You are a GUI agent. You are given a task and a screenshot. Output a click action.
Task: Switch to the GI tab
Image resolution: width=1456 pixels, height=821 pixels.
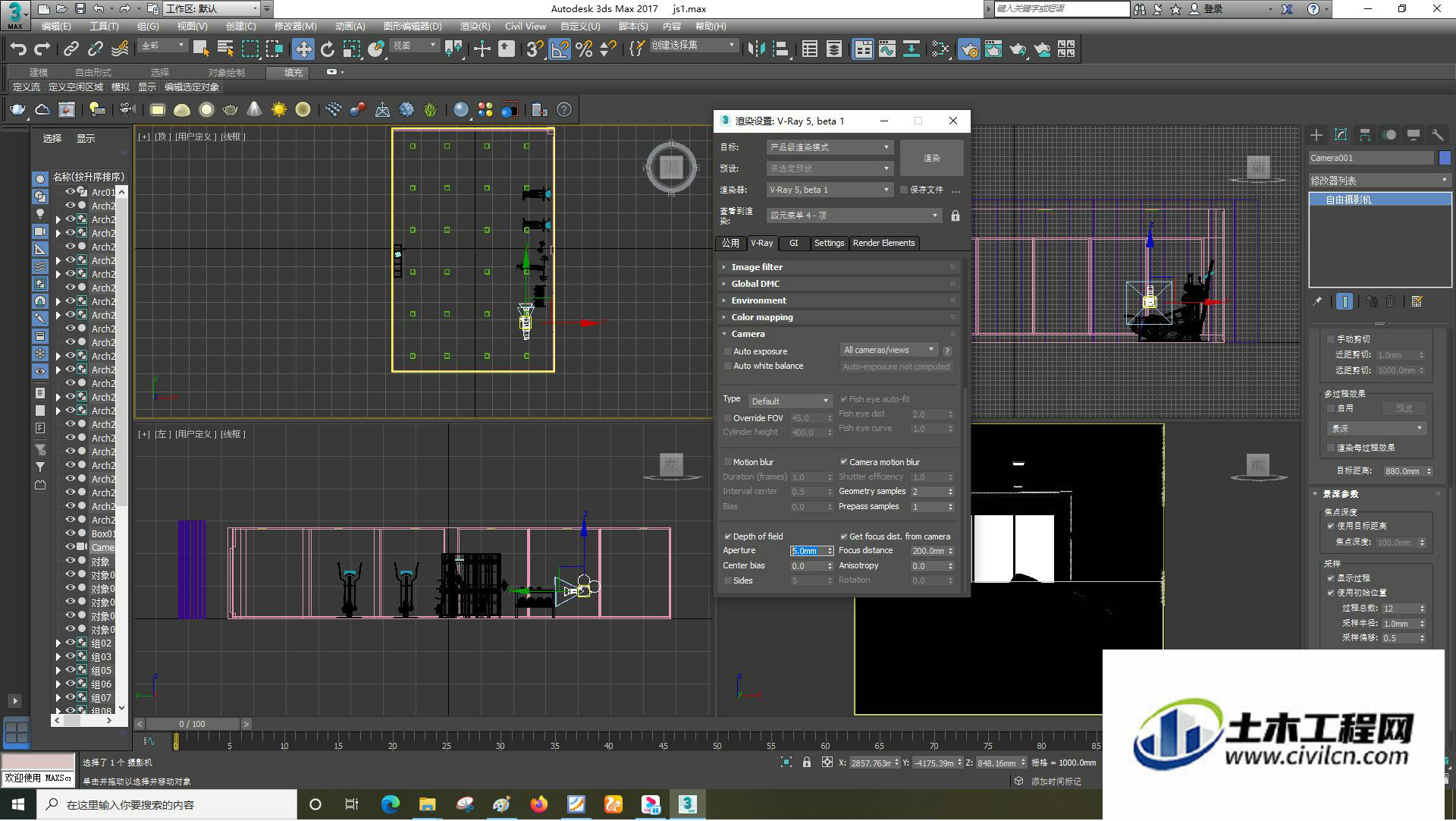tap(793, 243)
